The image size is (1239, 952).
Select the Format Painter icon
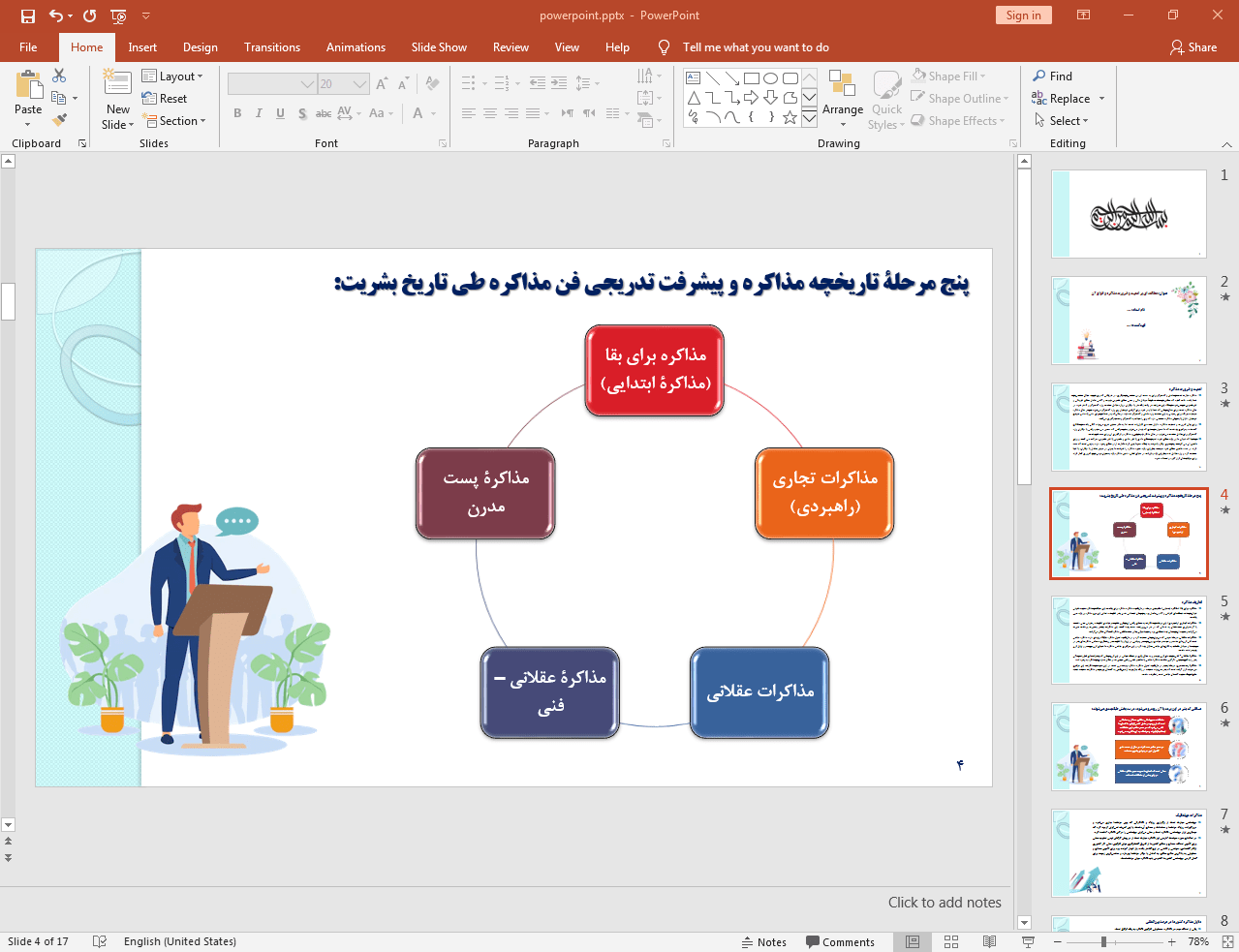tap(61, 118)
